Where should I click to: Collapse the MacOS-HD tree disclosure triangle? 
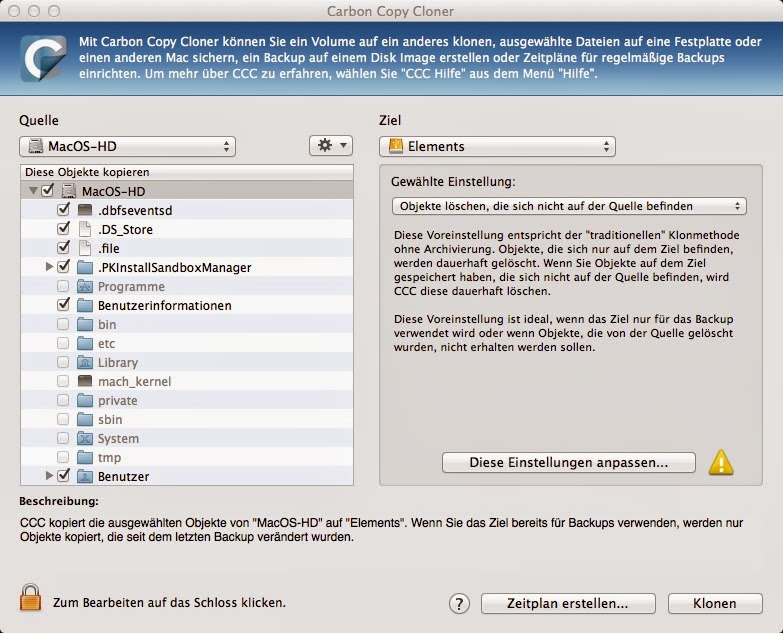pyautogui.click(x=33, y=191)
